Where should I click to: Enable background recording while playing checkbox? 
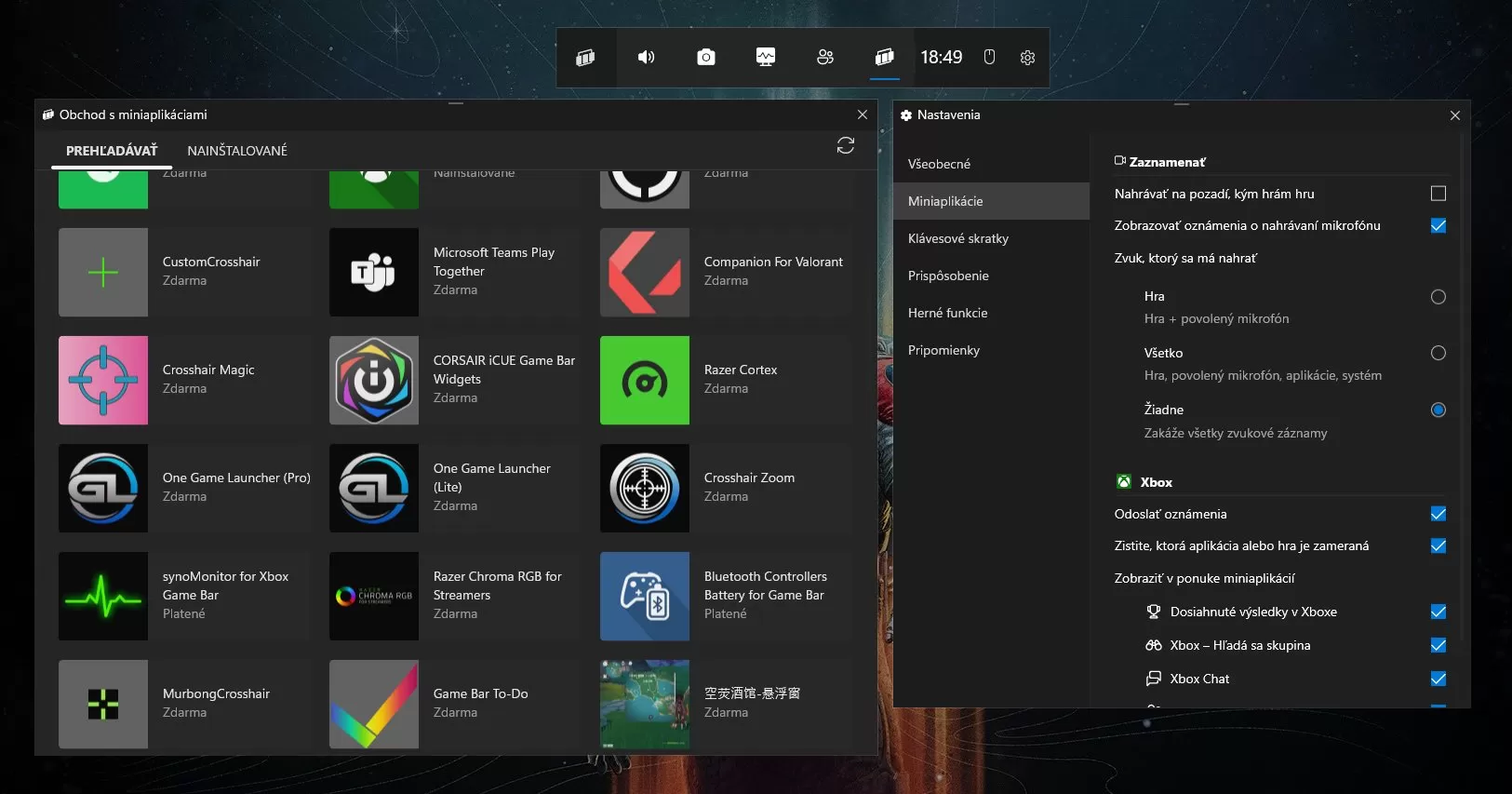pos(1438,194)
